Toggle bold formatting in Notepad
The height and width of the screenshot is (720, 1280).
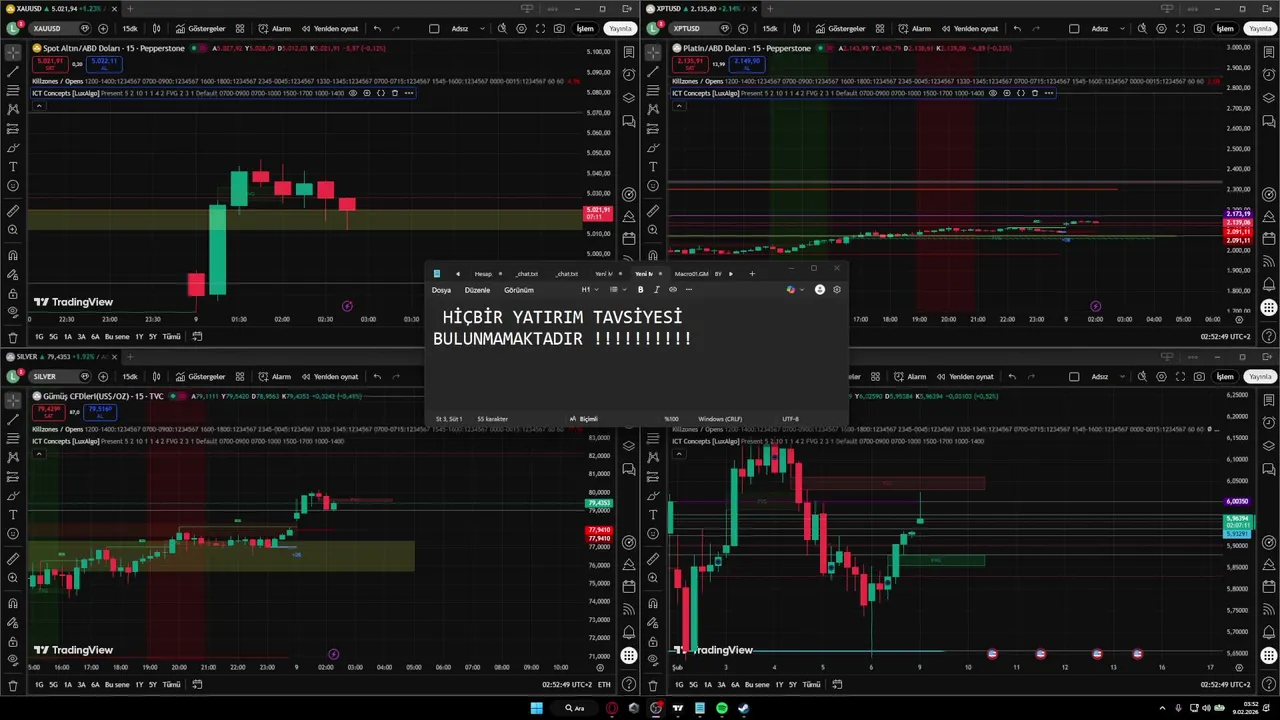pyautogui.click(x=641, y=290)
